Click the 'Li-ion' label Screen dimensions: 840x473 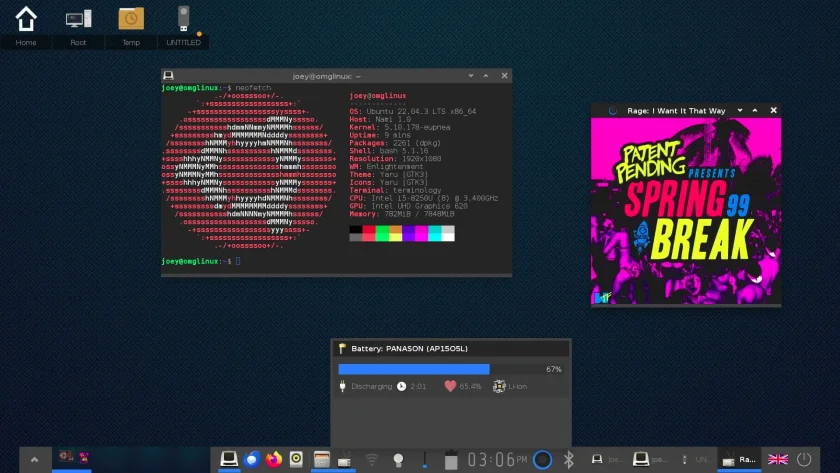518,386
